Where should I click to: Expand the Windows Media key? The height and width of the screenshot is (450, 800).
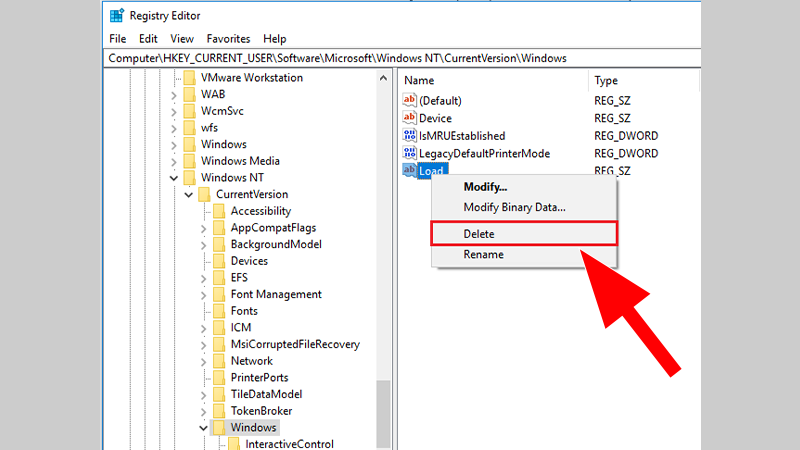pos(174,162)
